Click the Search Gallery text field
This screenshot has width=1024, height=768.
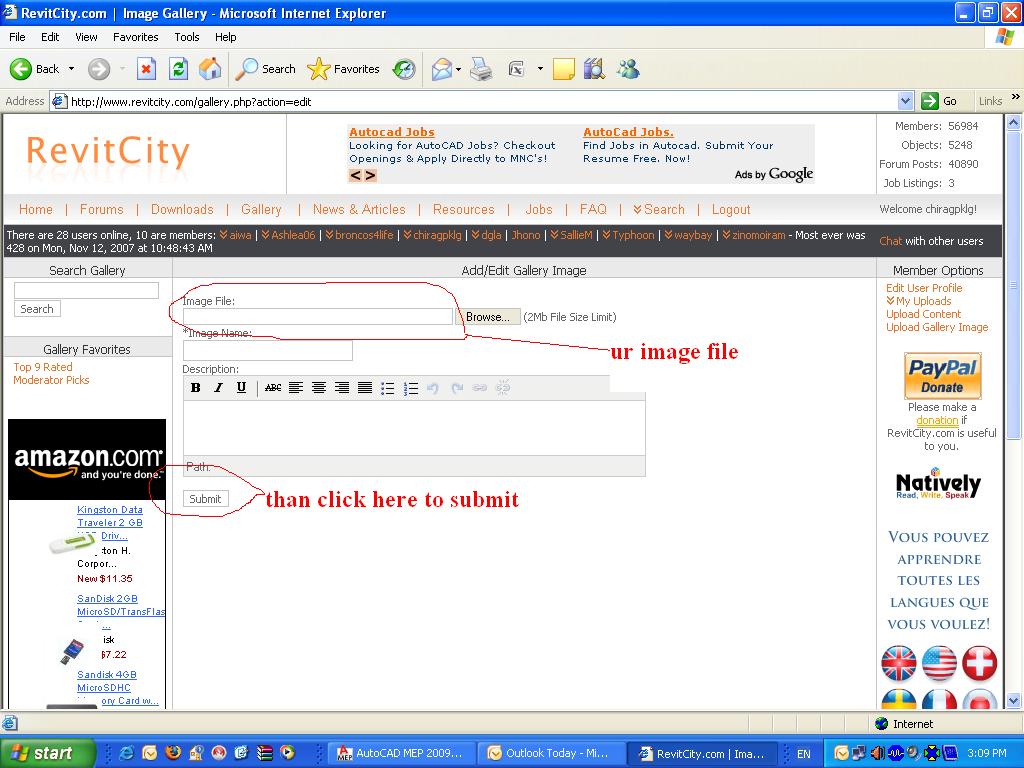coord(86,291)
